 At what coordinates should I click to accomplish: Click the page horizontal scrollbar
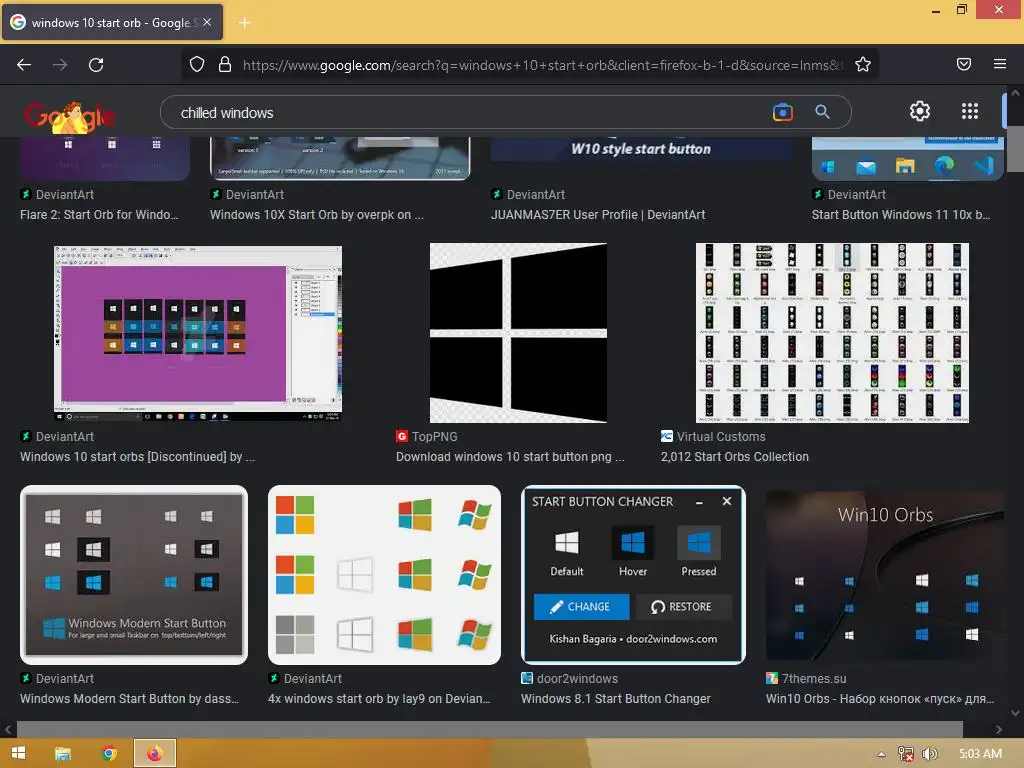[x=490, y=729]
